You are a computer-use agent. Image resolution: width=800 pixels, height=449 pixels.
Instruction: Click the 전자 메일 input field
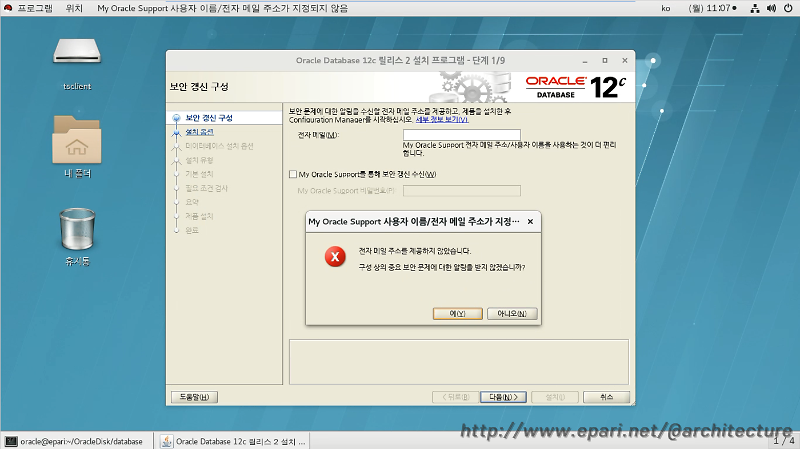[x=462, y=135]
